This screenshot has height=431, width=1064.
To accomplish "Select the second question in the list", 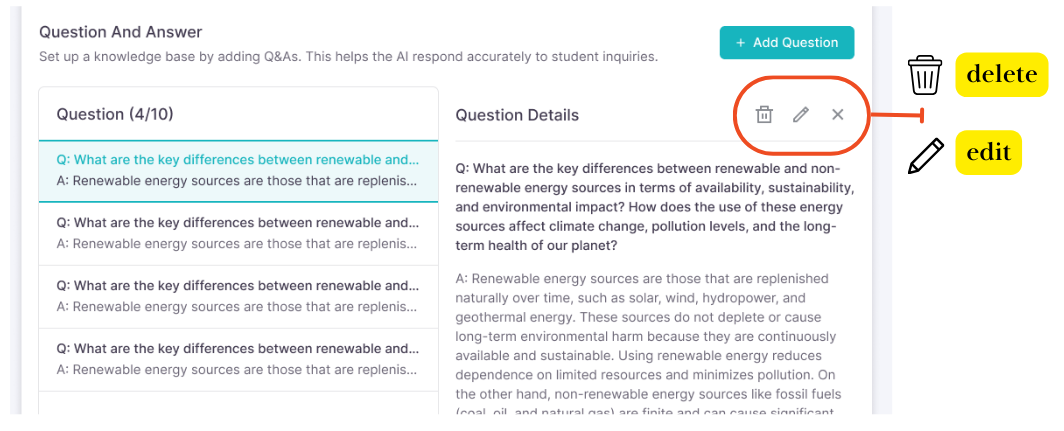I will click(238, 233).
